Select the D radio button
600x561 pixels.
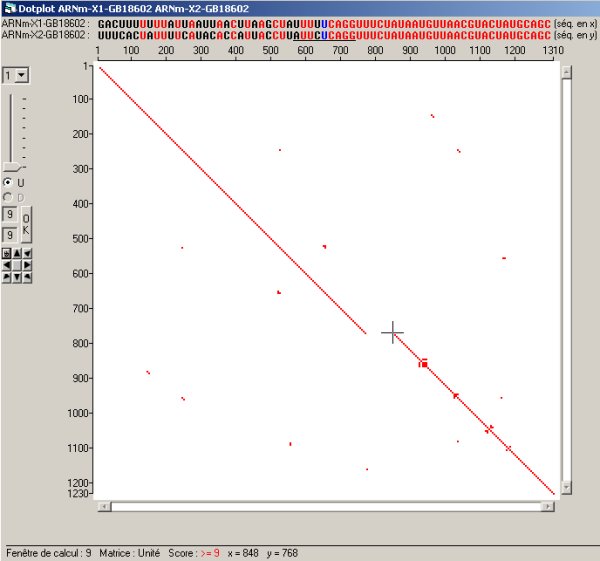tap(8, 197)
